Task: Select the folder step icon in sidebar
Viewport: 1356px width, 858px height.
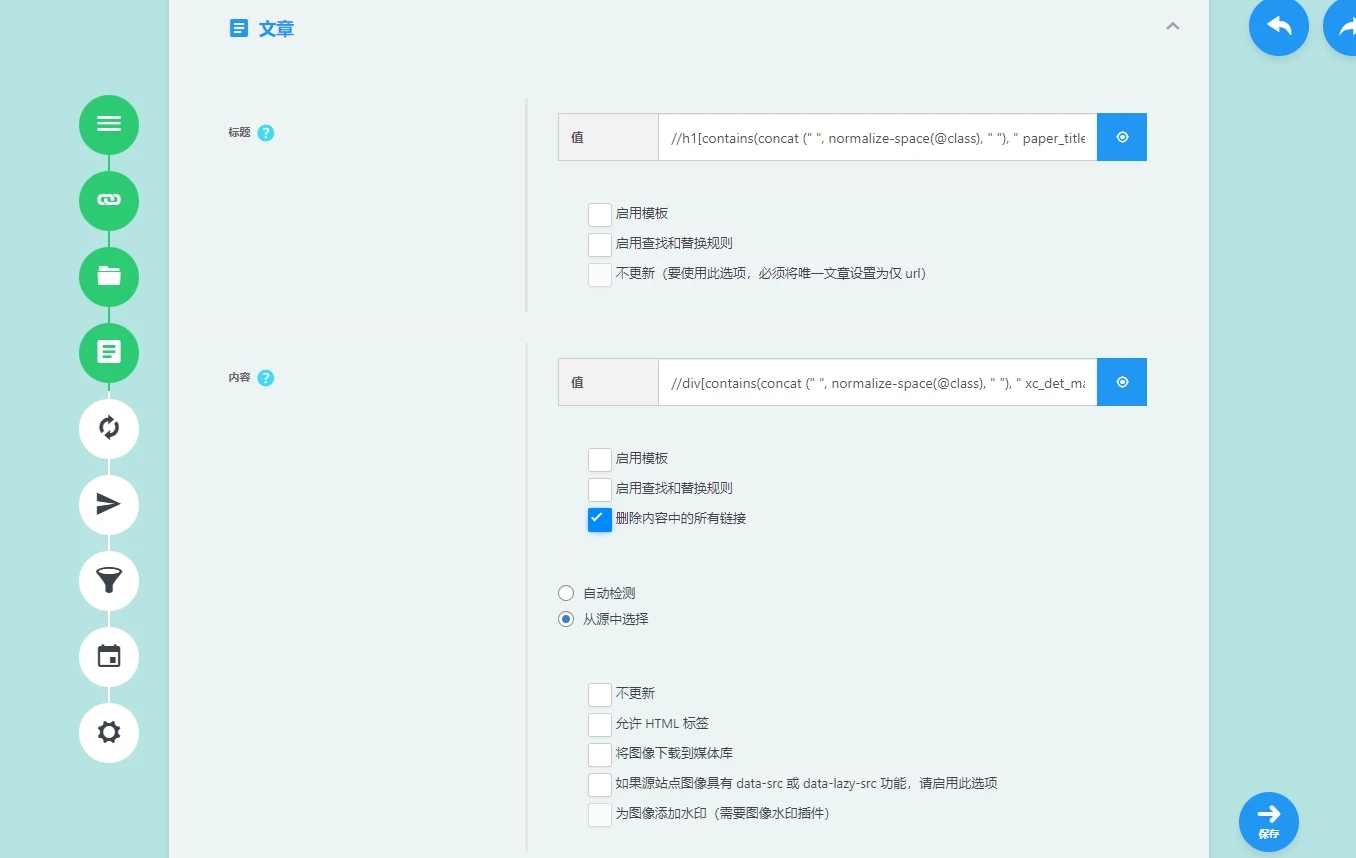Action: point(109,277)
